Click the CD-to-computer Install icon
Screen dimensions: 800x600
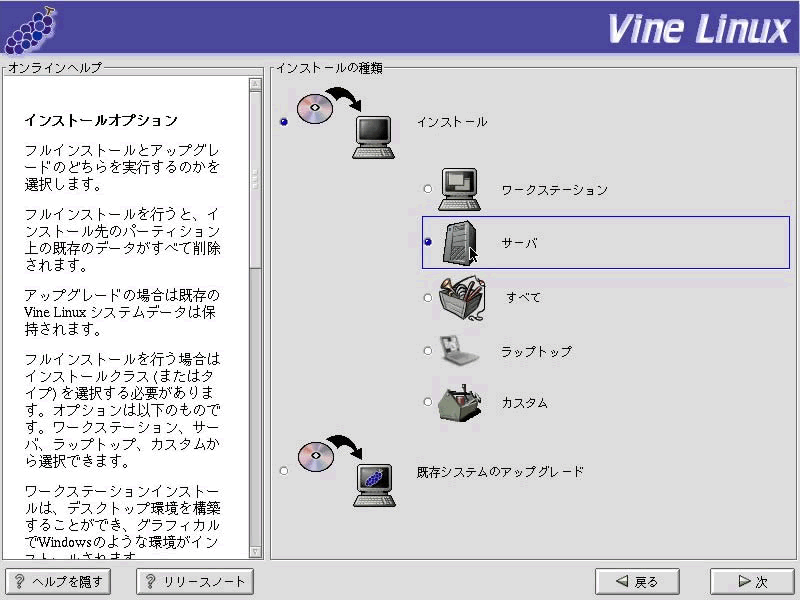point(346,123)
